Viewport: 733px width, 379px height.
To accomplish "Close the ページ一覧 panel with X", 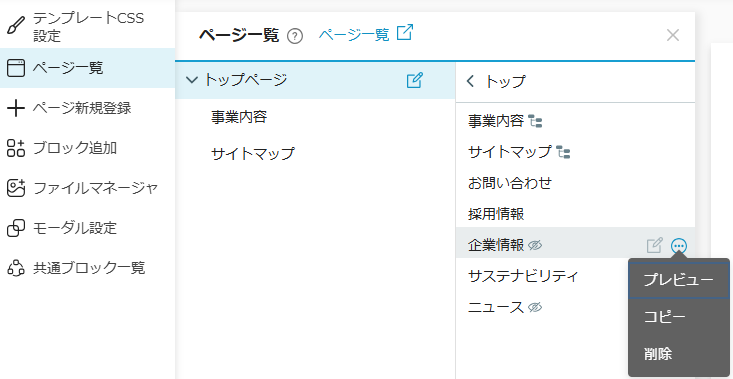I will [673, 35].
